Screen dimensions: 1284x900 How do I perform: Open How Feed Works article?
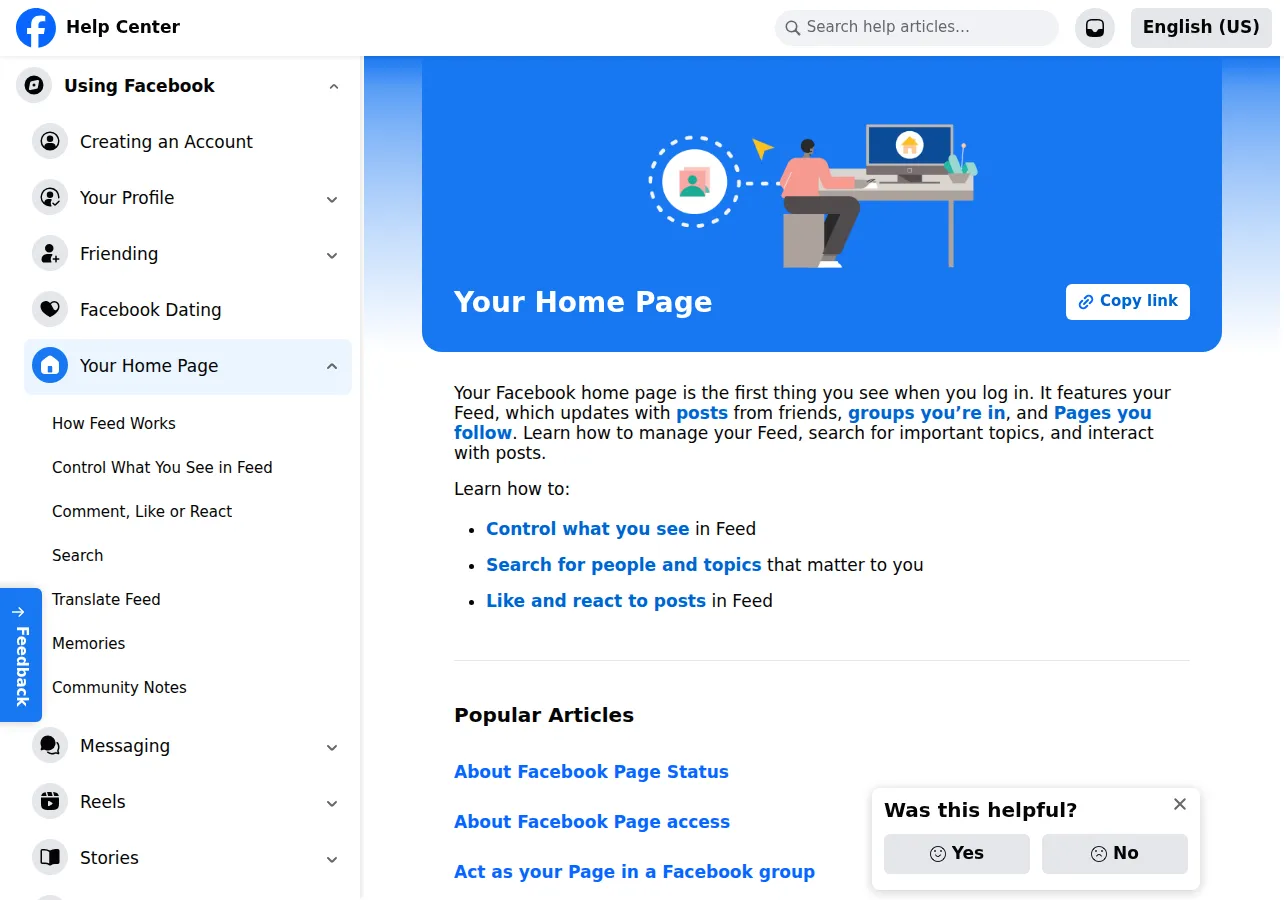(114, 424)
